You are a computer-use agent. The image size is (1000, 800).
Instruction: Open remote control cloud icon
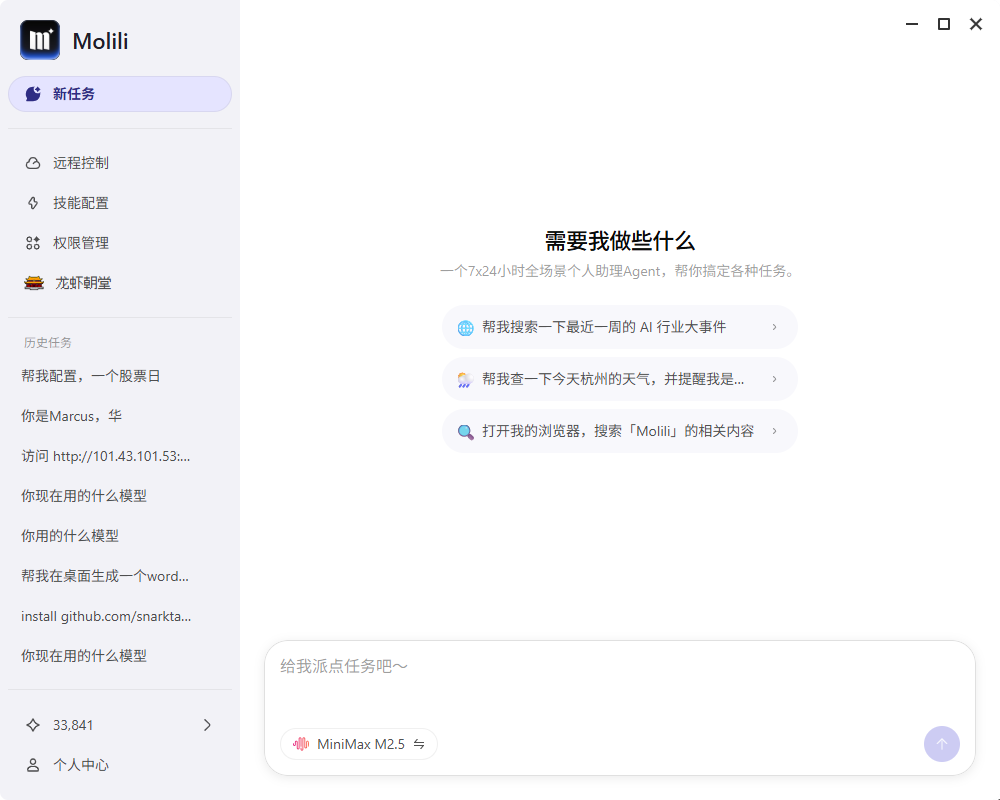tap(33, 163)
